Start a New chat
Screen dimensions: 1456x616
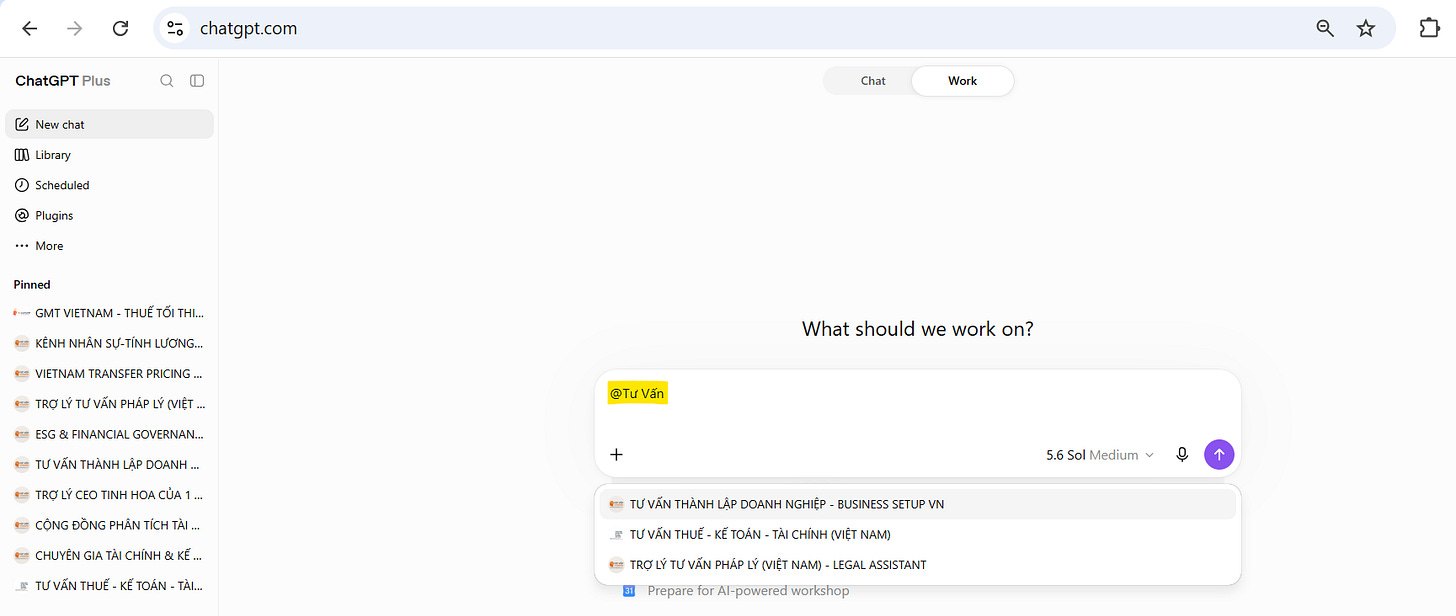click(110, 124)
